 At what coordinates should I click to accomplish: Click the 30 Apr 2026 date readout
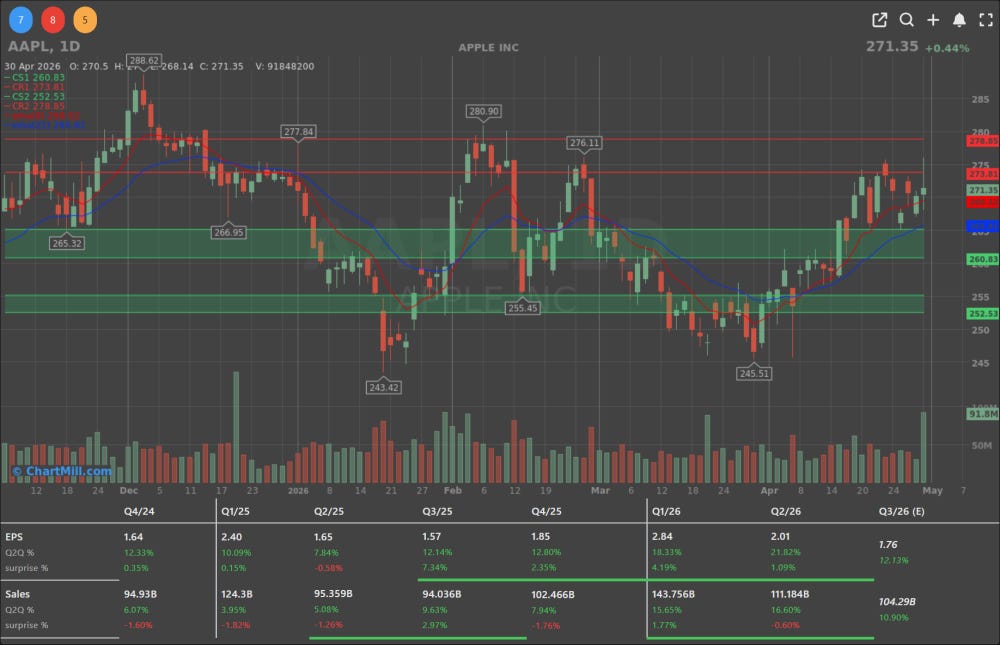[x=33, y=66]
